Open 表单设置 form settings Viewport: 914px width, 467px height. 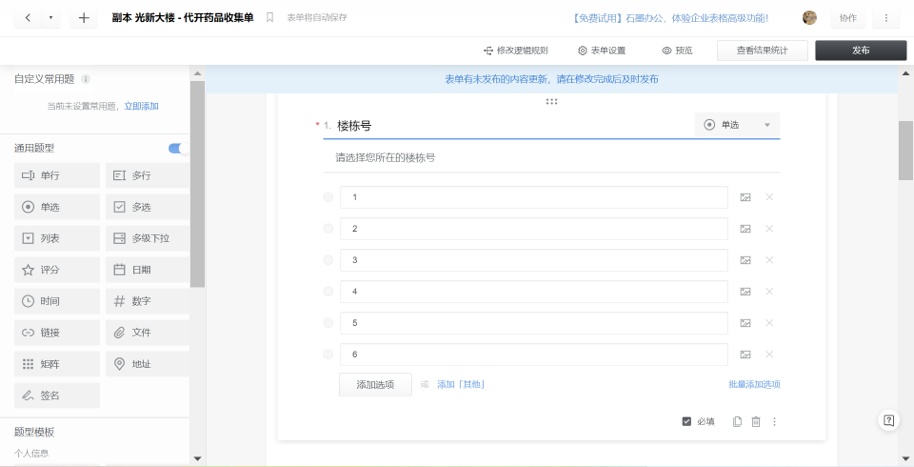click(602, 50)
